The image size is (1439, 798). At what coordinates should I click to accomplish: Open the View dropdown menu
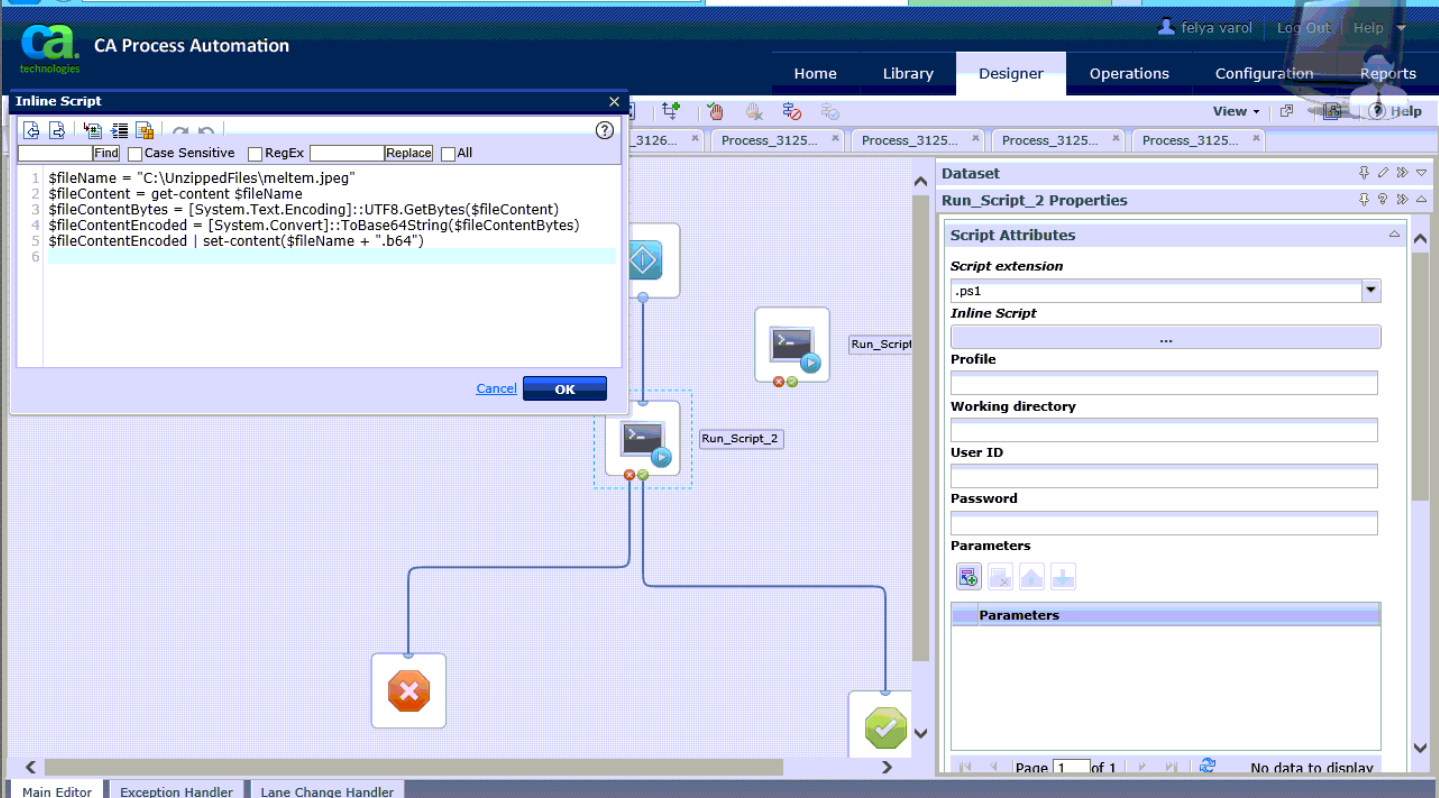pyautogui.click(x=1237, y=111)
